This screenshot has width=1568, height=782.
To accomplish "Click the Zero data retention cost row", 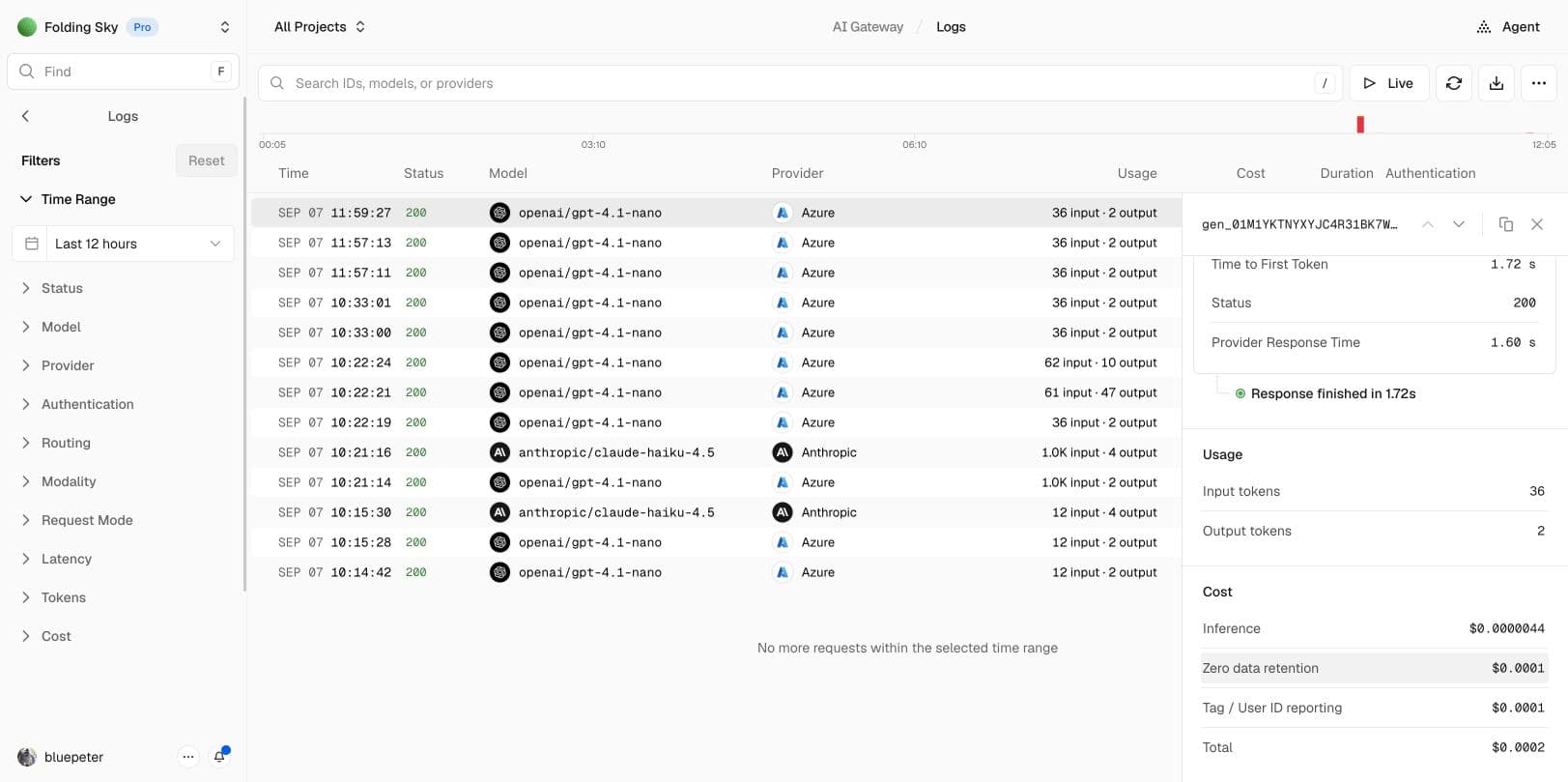I will pyautogui.click(x=1374, y=668).
